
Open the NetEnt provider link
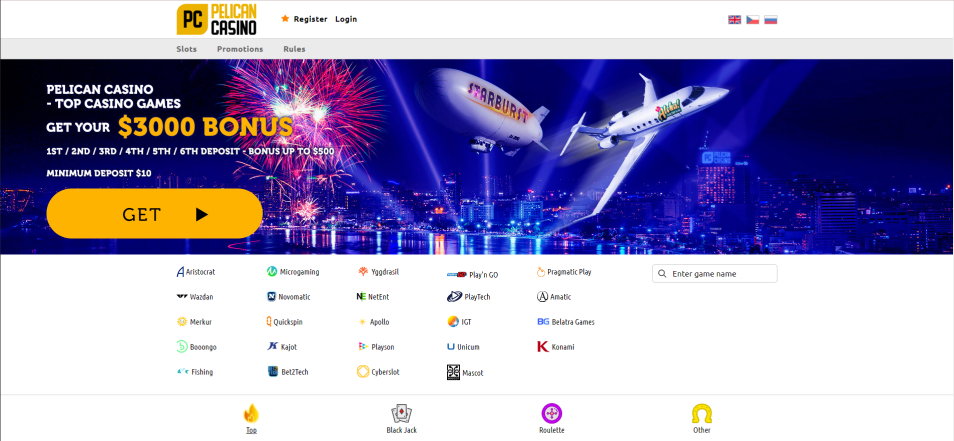click(373, 297)
